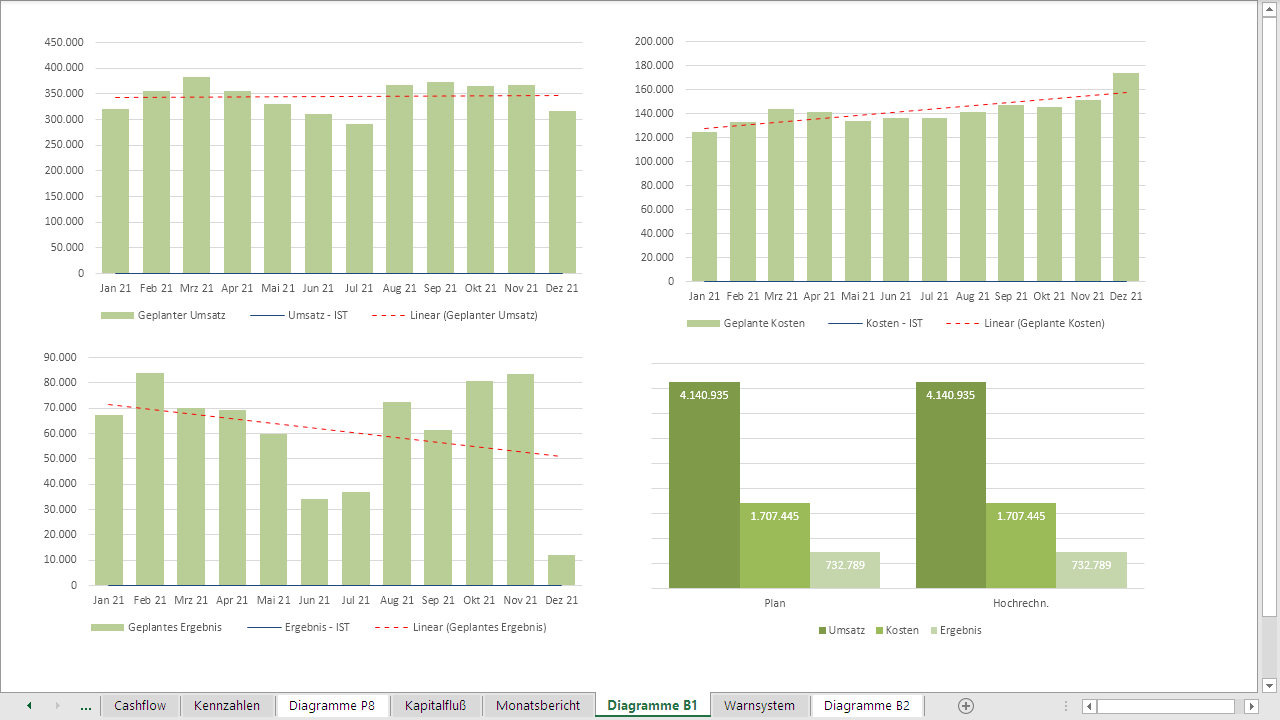Switch to the Cashflow sheet tab

140,706
